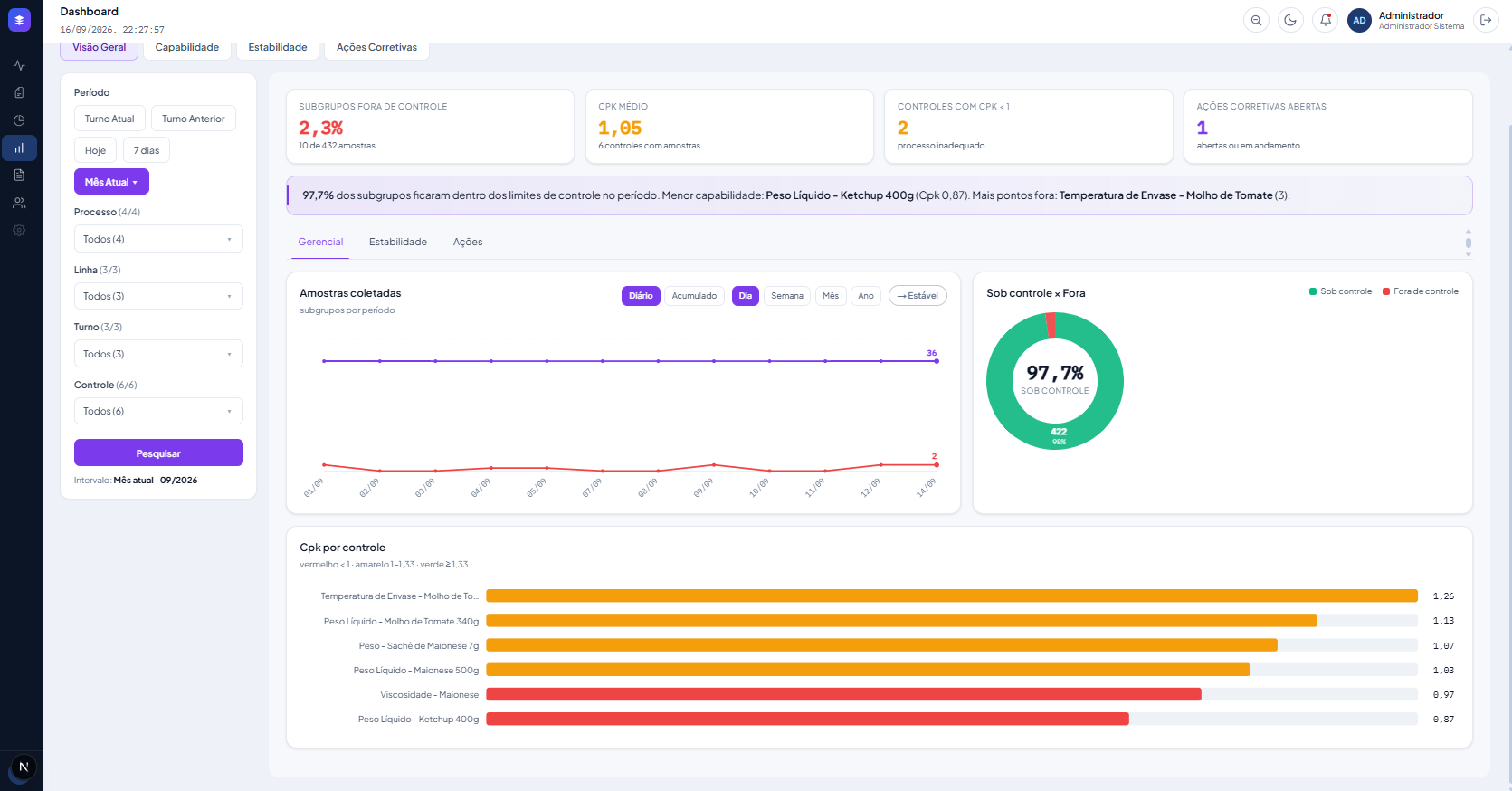Select the Turno Anterior period option
The height and width of the screenshot is (791, 1512).
pyautogui.click(x=194, y=119)
